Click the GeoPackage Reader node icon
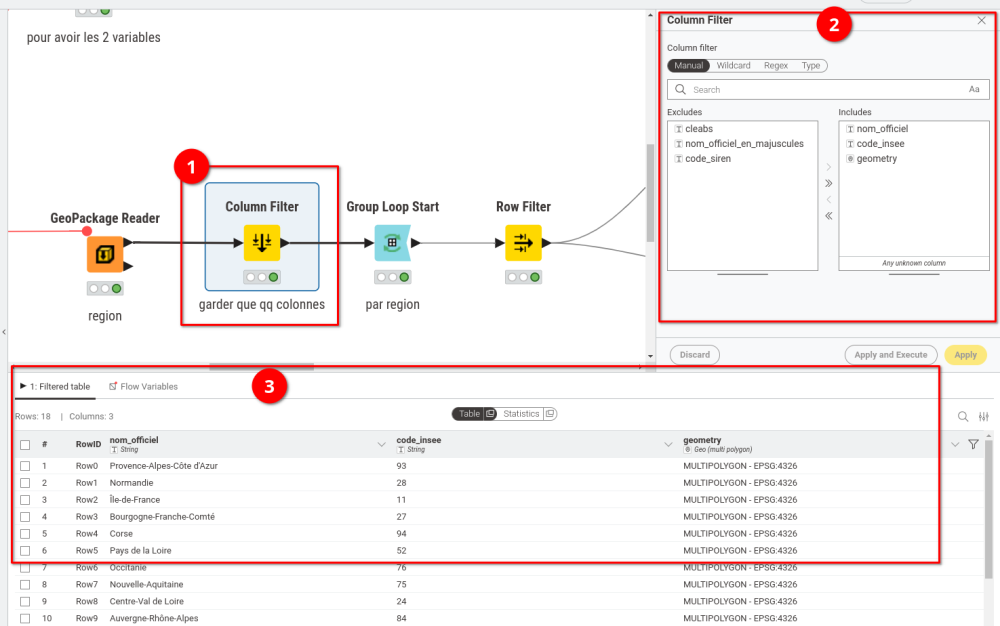Viewport: 1000px width, 626px height. click(105, 255)
